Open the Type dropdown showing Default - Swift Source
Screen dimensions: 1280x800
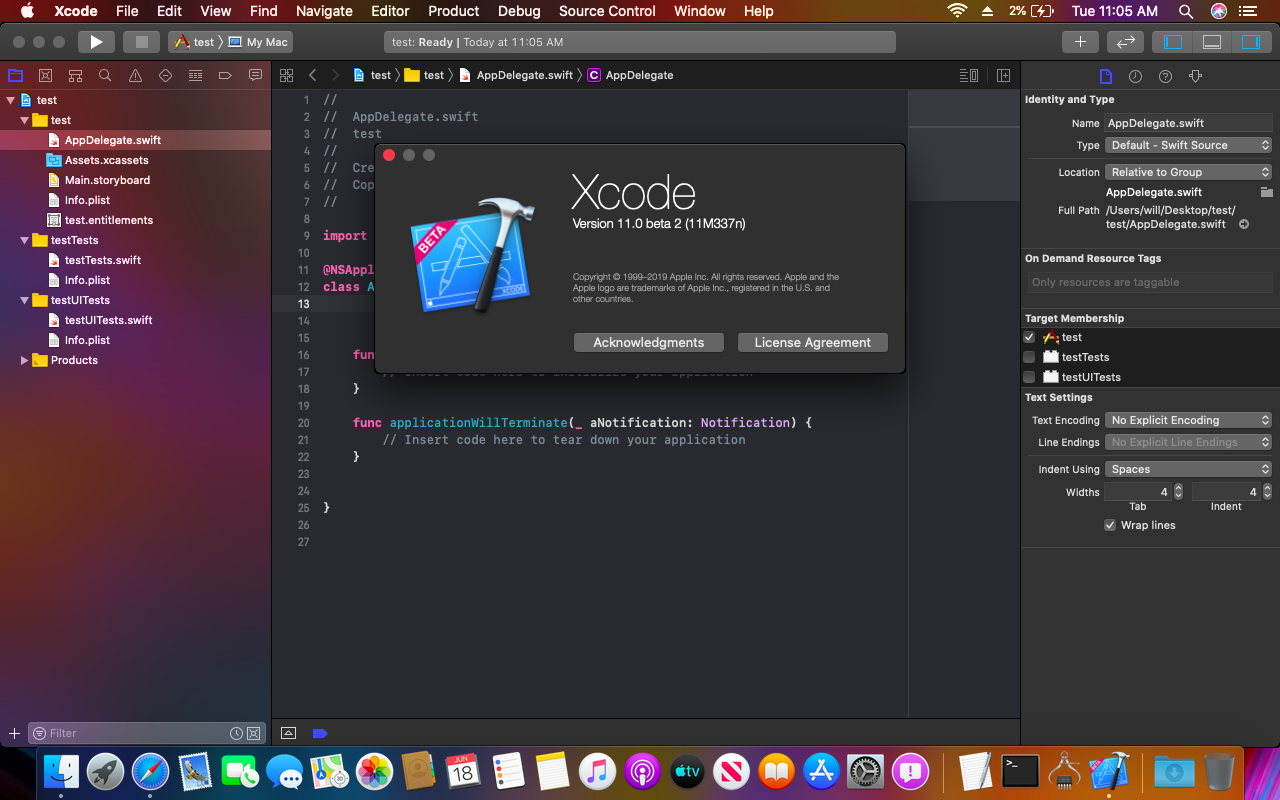coord(1189,145)
